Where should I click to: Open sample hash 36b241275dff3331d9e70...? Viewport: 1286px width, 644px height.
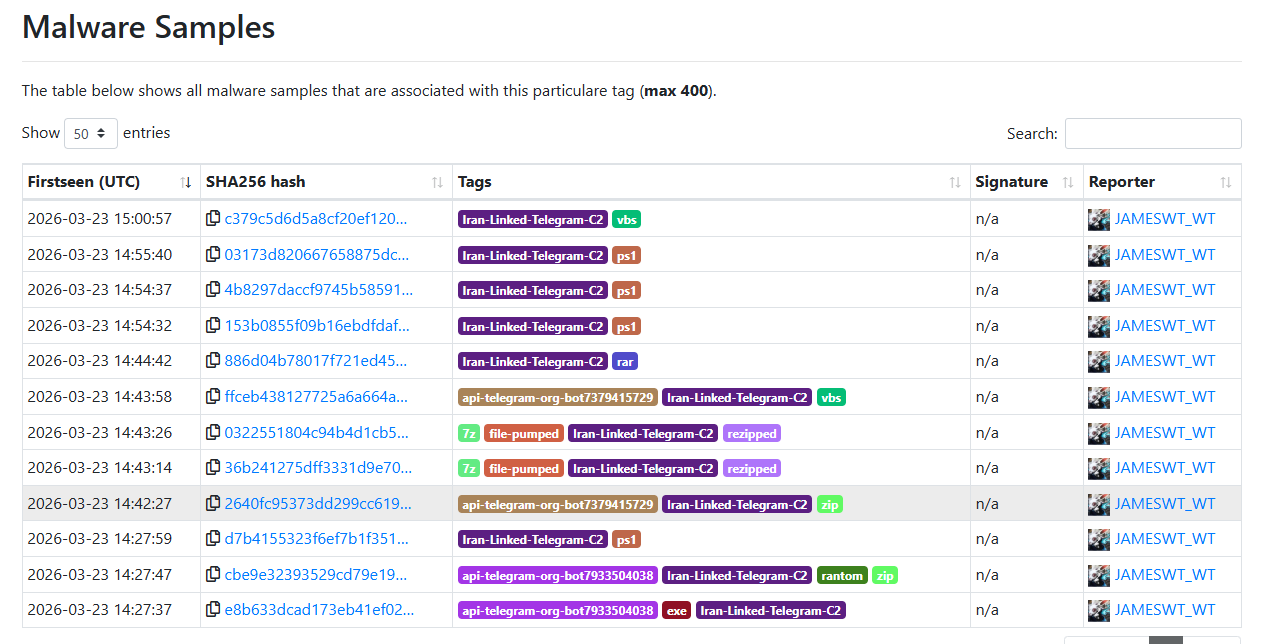click(x=318, y=468)
